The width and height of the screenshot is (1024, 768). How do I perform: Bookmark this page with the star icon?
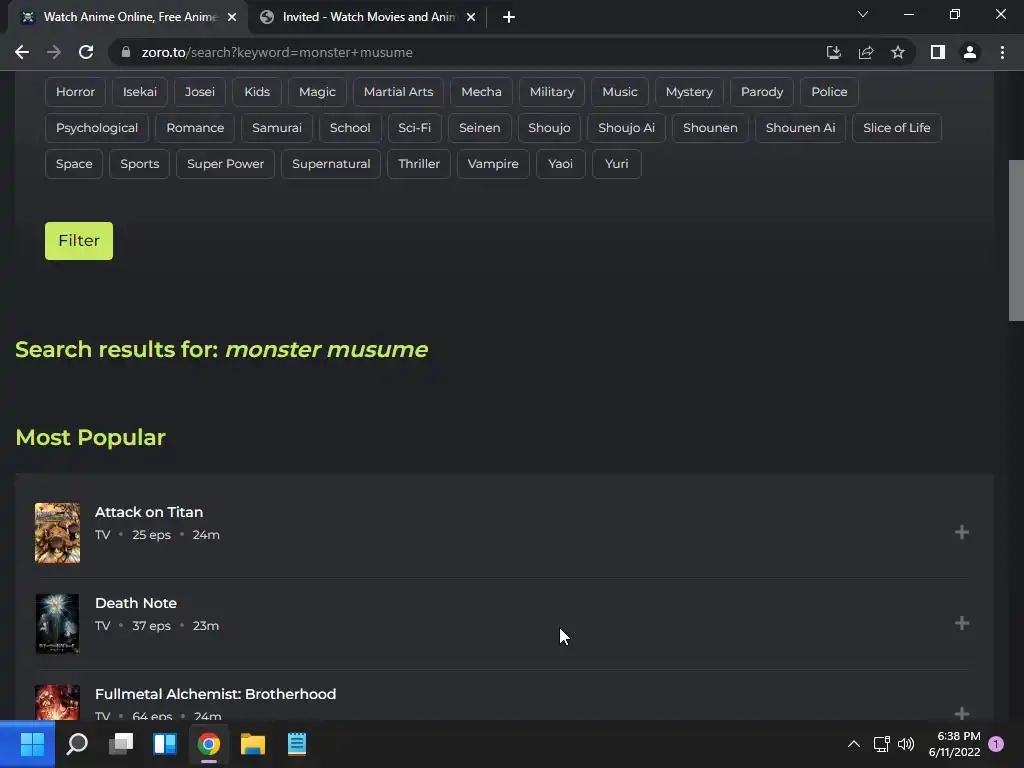pos(898,52)
